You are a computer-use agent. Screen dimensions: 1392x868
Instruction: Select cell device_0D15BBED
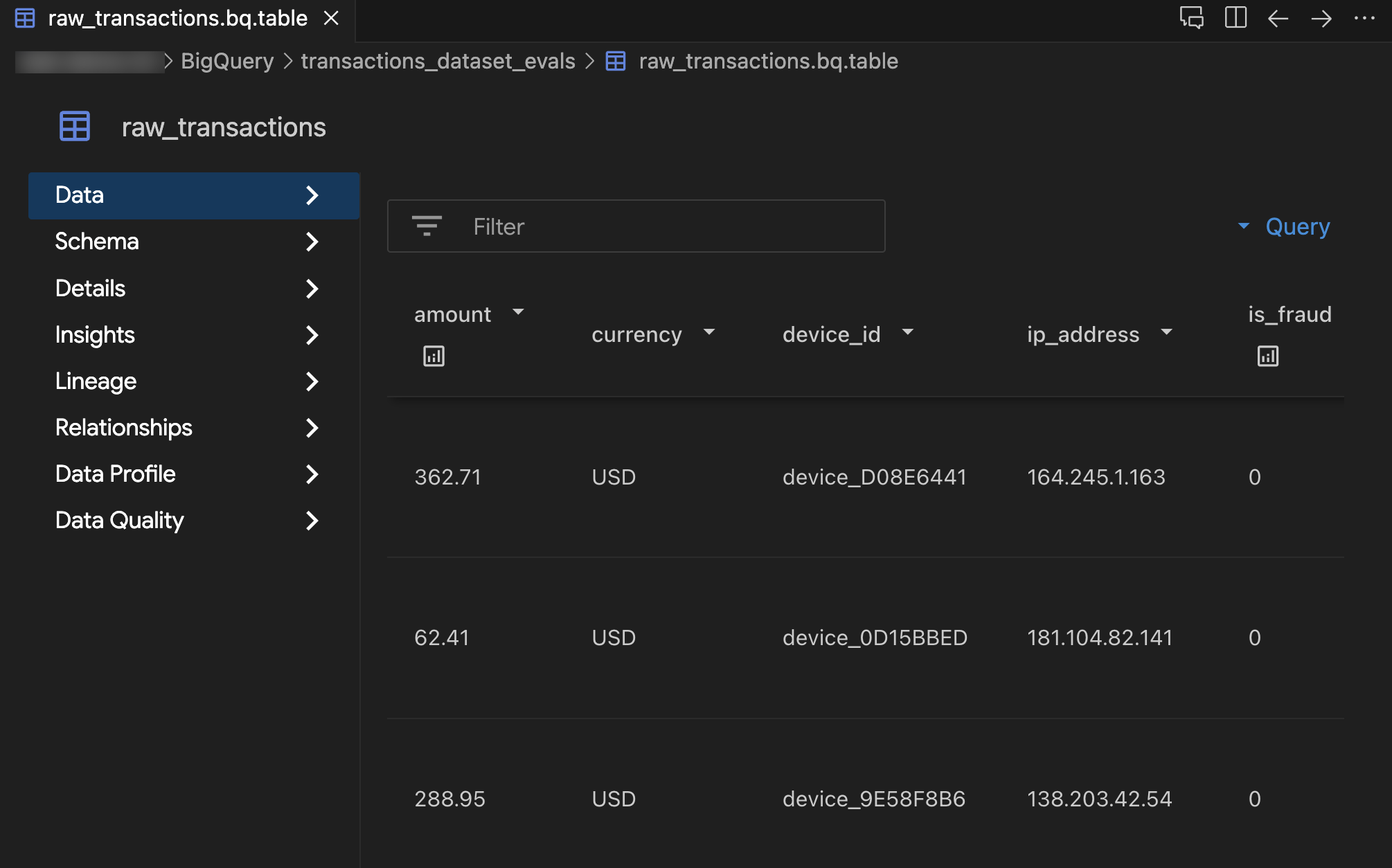(875, 638)
